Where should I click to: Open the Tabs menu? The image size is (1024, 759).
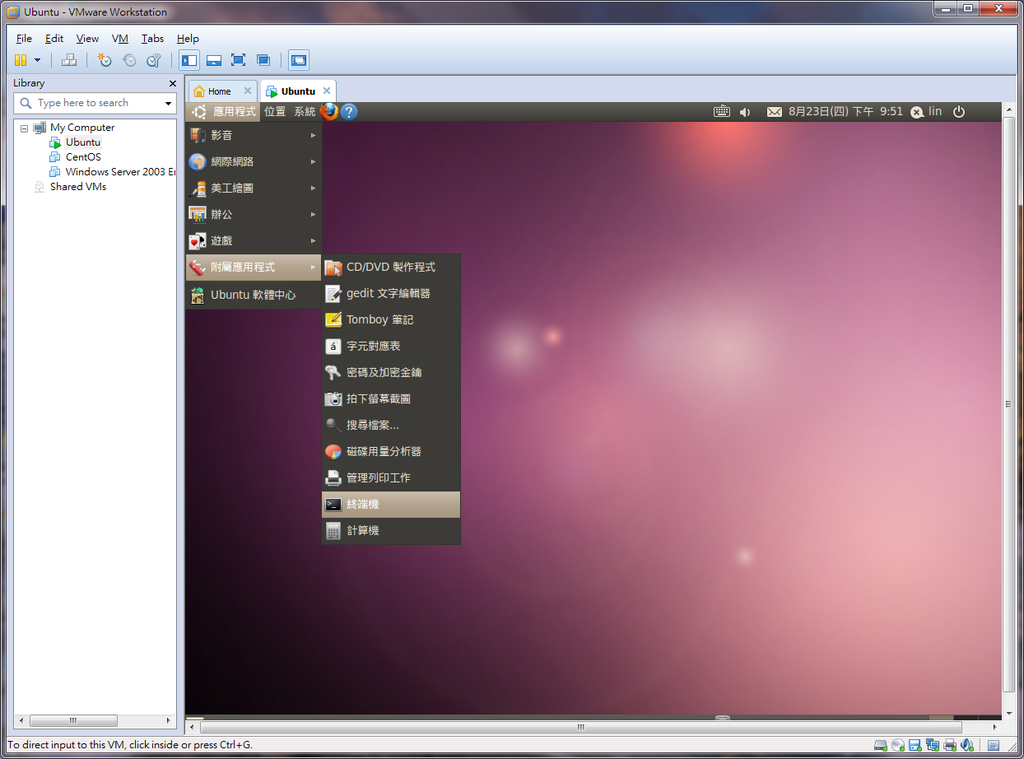[x=152, y=39]
